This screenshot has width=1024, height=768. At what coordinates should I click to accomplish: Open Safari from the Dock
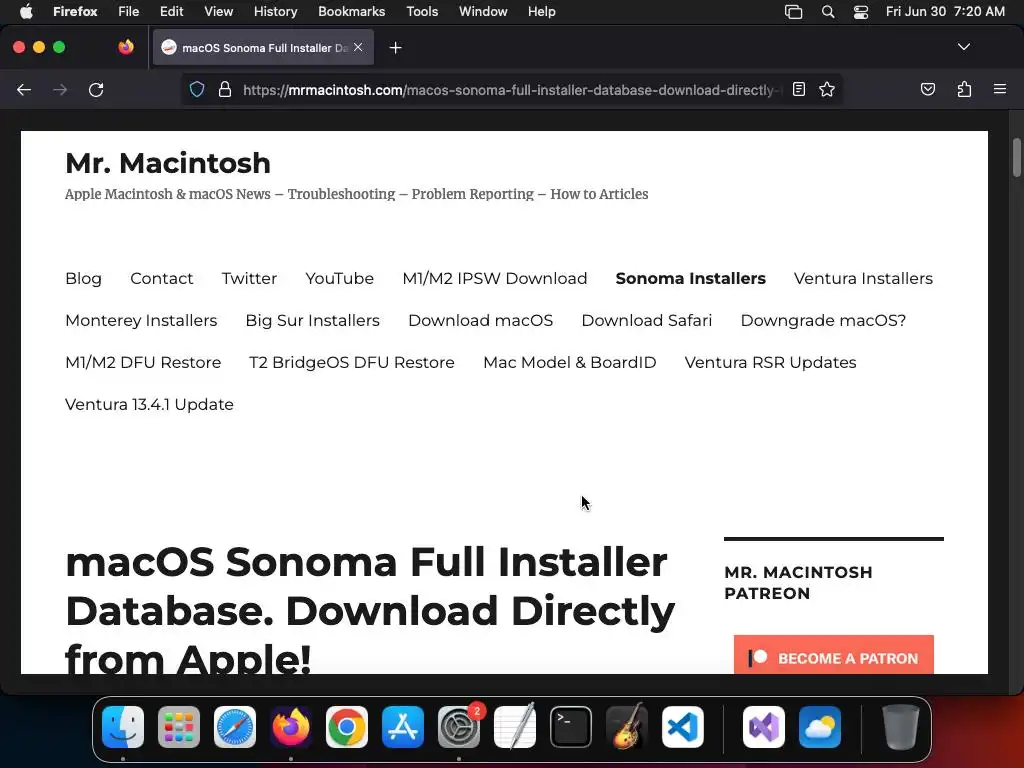point(235,727)
